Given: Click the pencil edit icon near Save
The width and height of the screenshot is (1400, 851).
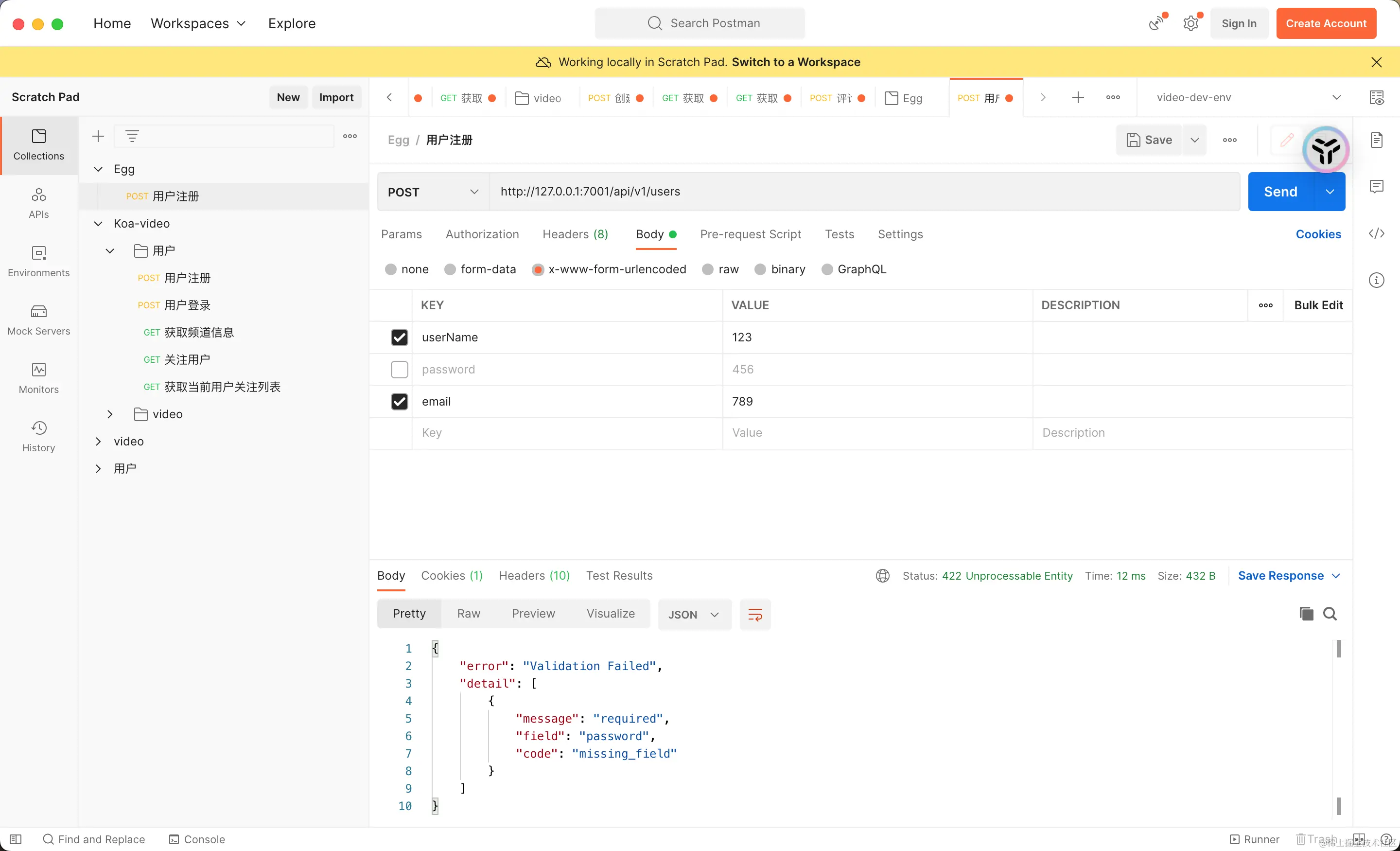Looking at the screenshot, I should pyautogui.click(x=1288, y=140).
